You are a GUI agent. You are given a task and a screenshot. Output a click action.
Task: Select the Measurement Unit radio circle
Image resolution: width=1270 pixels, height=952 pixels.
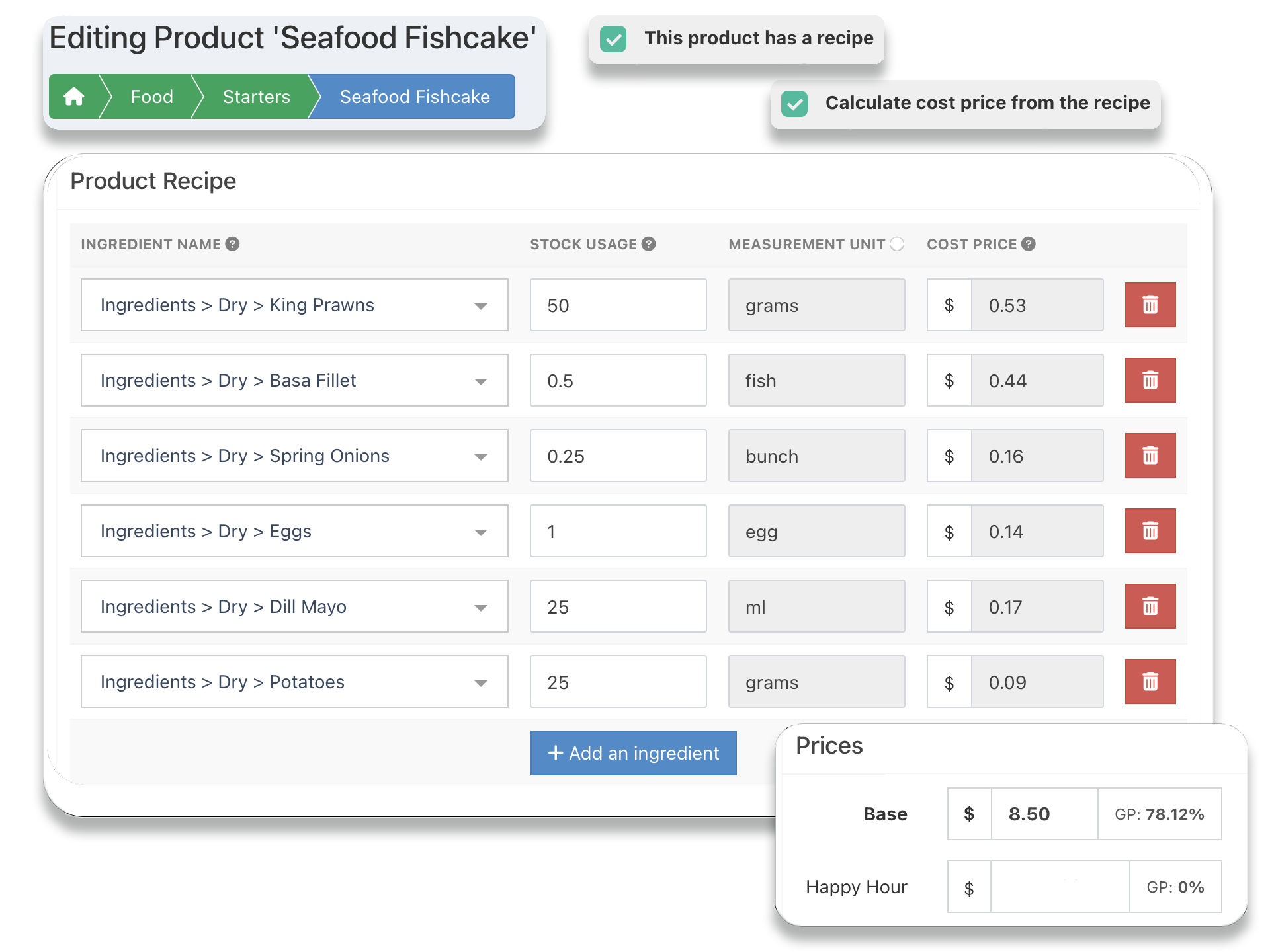point(898,244)
